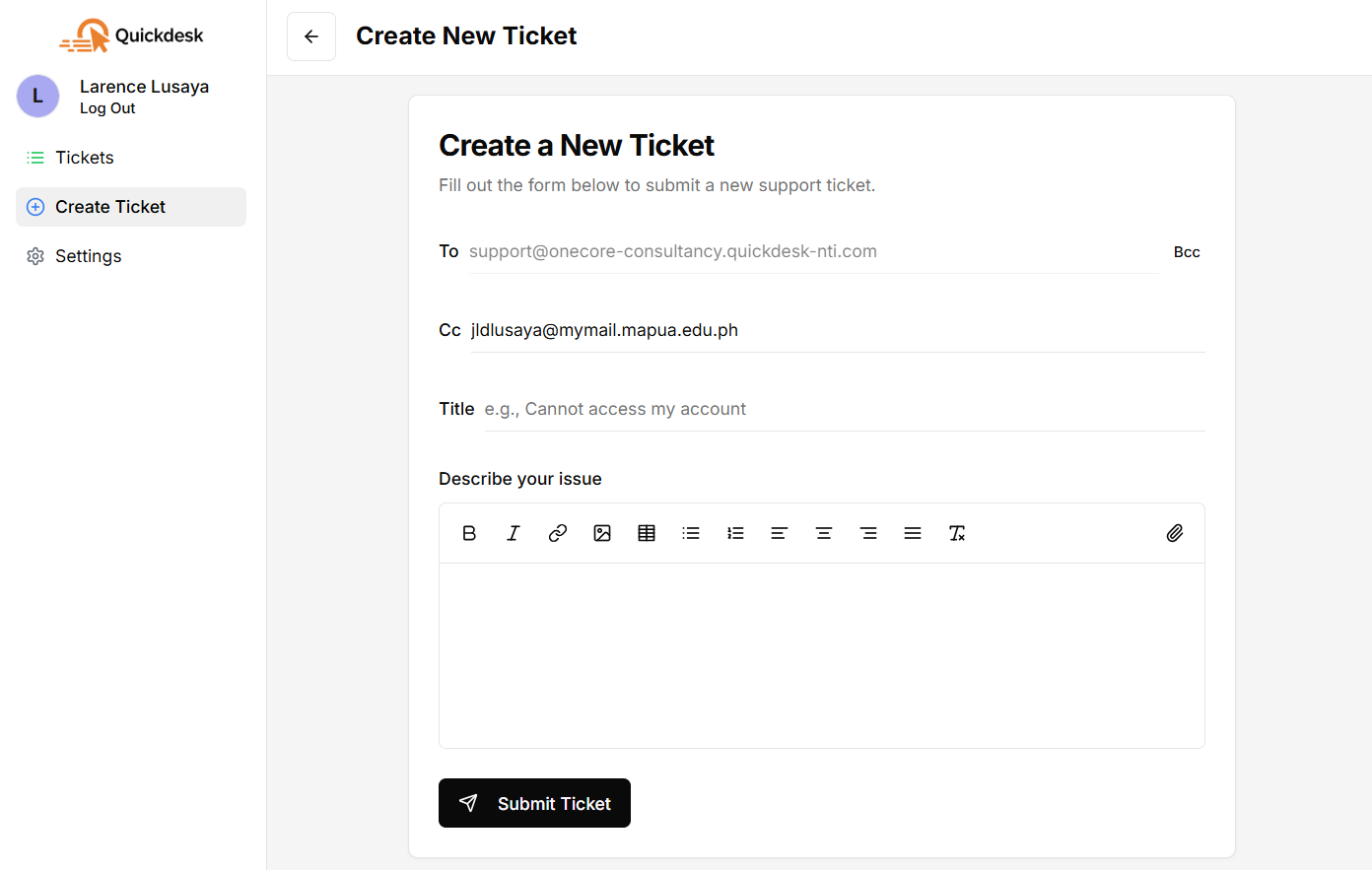Show the Bcc field
Viewport: 1372px width, 870px height.
[x=1186, y=251]
